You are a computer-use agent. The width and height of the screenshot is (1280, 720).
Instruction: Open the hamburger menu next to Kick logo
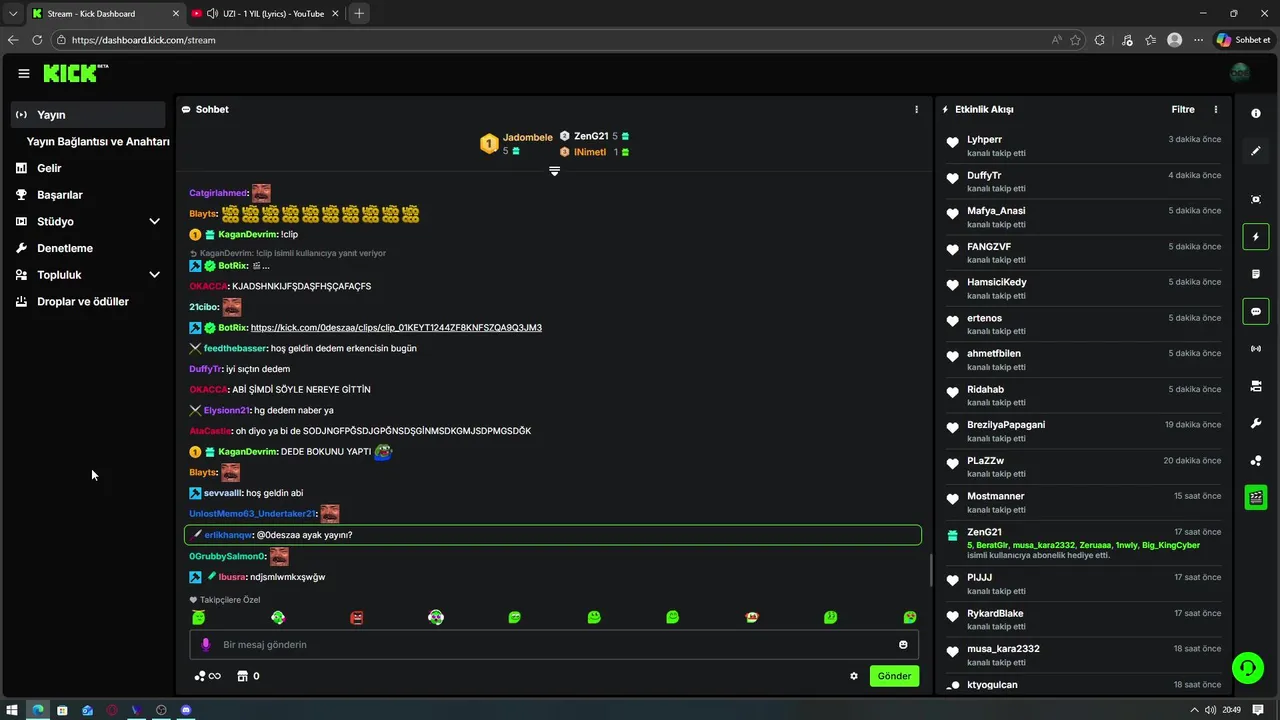(23, 73)
